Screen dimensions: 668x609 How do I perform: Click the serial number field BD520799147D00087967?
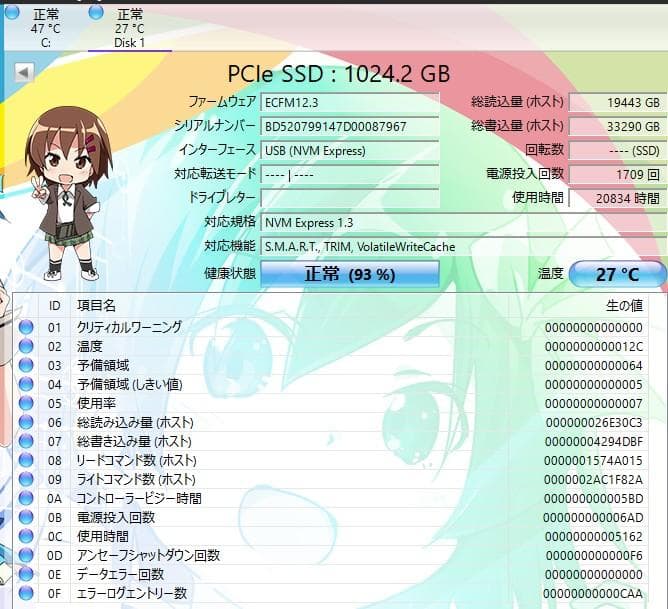(x=350, y=126)
